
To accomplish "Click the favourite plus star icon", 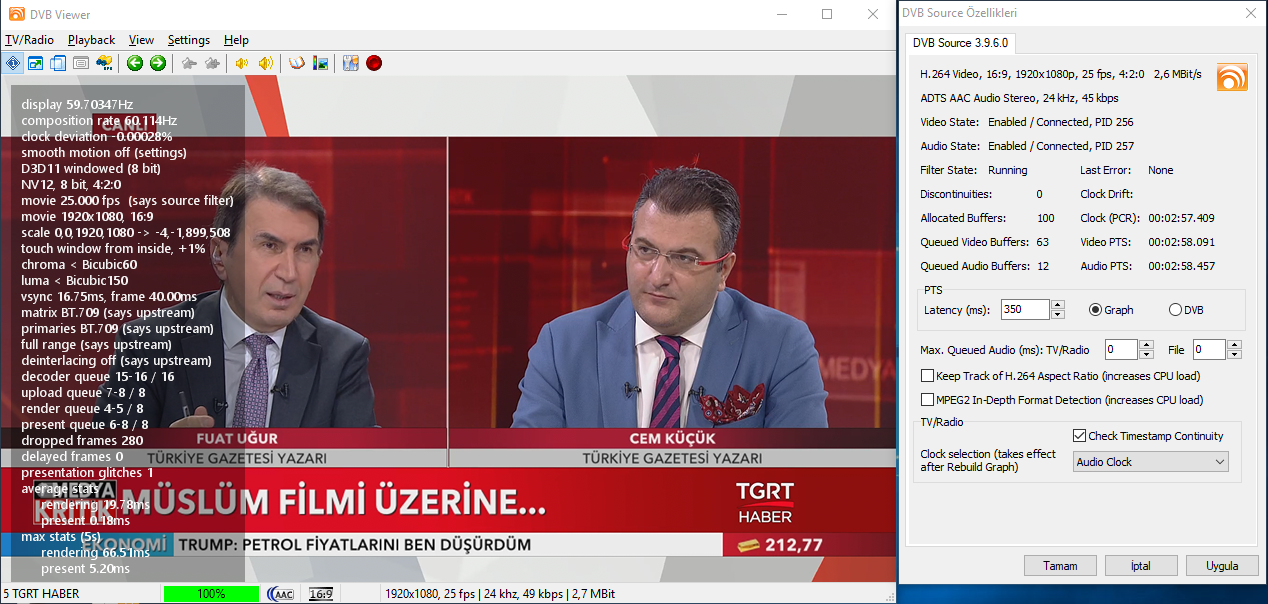I will click(212, 63).
